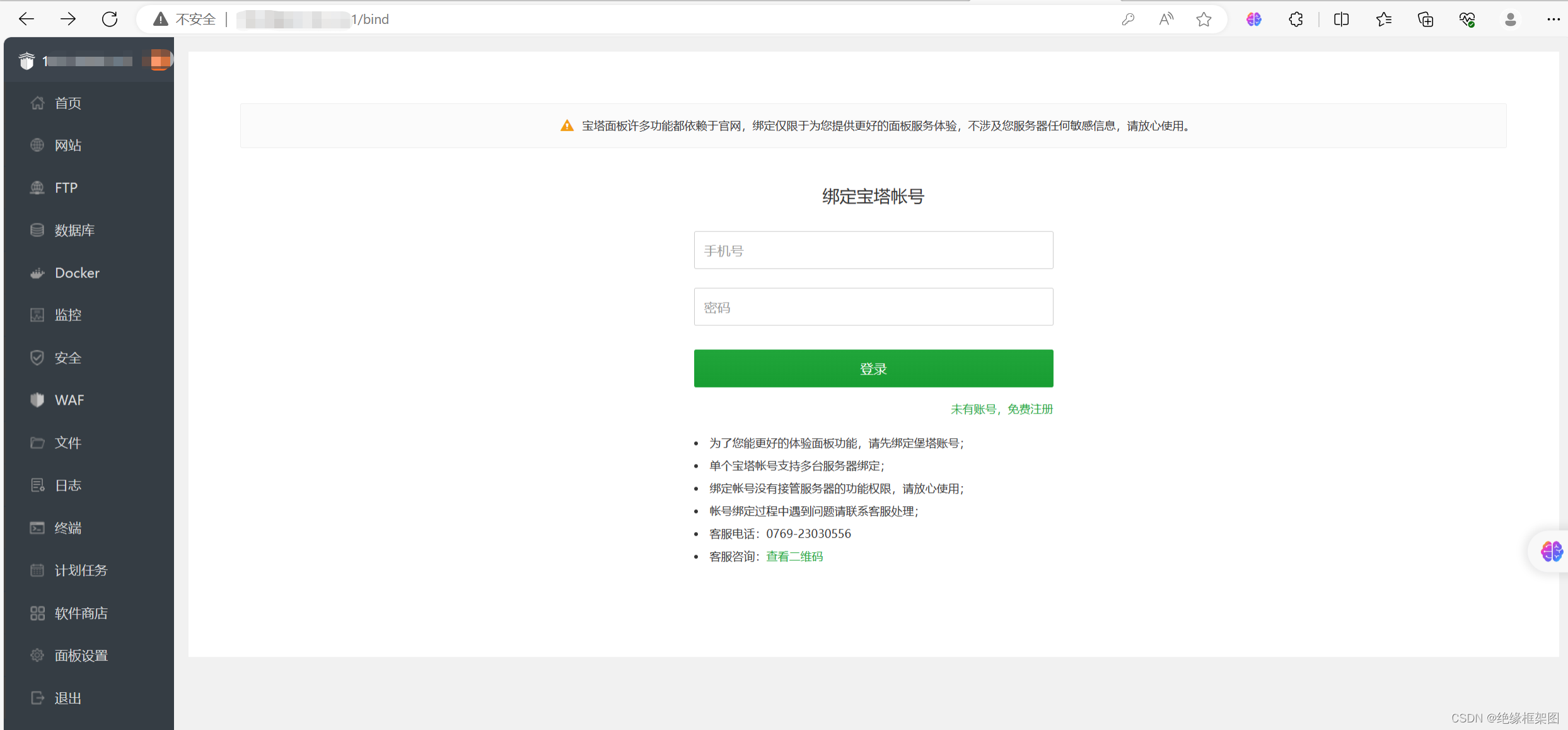The image size is (1568, 730).
Task: Open the 计划任务 menu item
Action: coord(81,571)
